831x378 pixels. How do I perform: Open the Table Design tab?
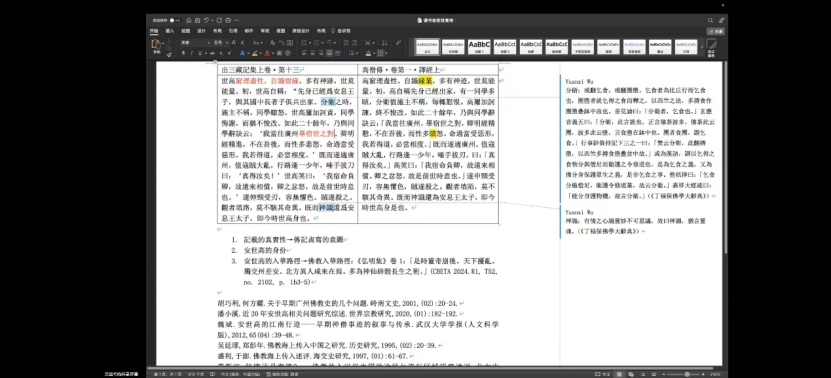[301, 31]
